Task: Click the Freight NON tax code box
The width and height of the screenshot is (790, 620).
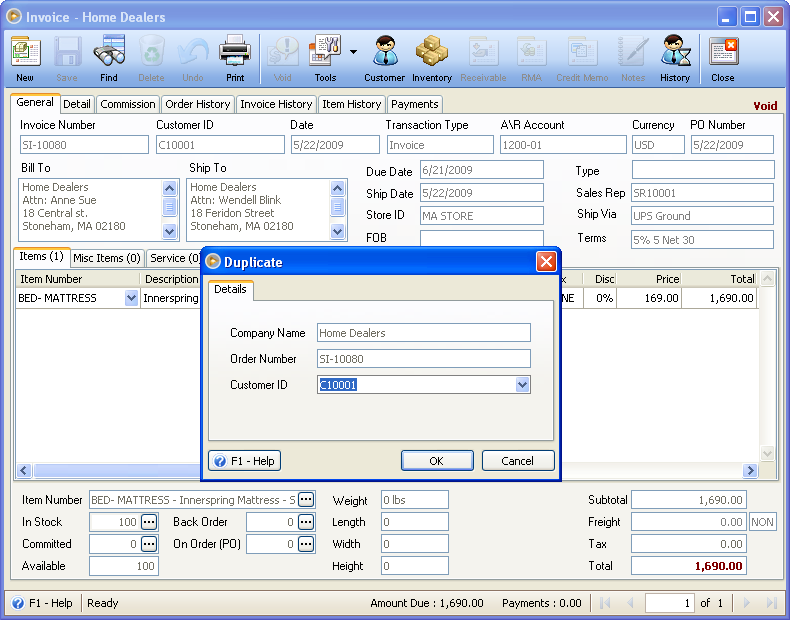Action: point(762,522)
